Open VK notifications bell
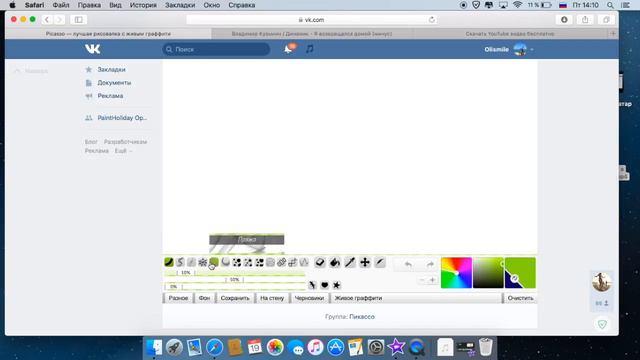The image size is (640, 360). (289, 49)
